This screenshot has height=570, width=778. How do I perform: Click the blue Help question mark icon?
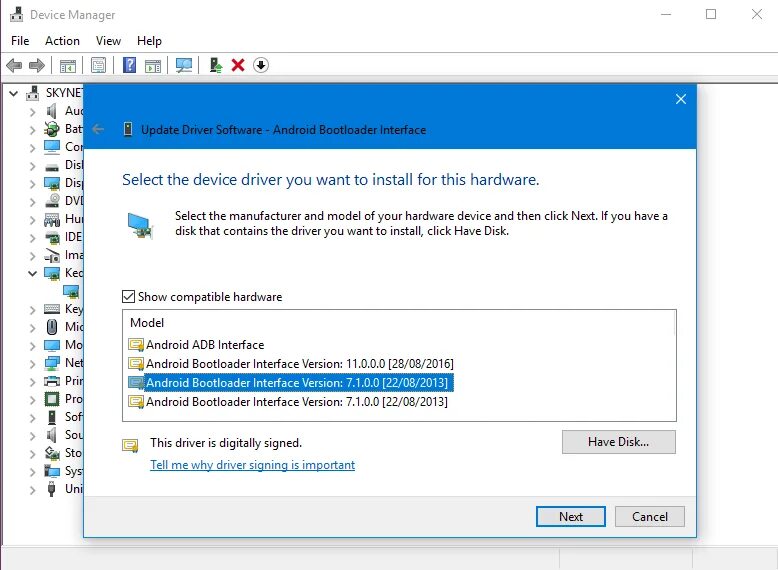pyautogui.click(x=130, y=65)
